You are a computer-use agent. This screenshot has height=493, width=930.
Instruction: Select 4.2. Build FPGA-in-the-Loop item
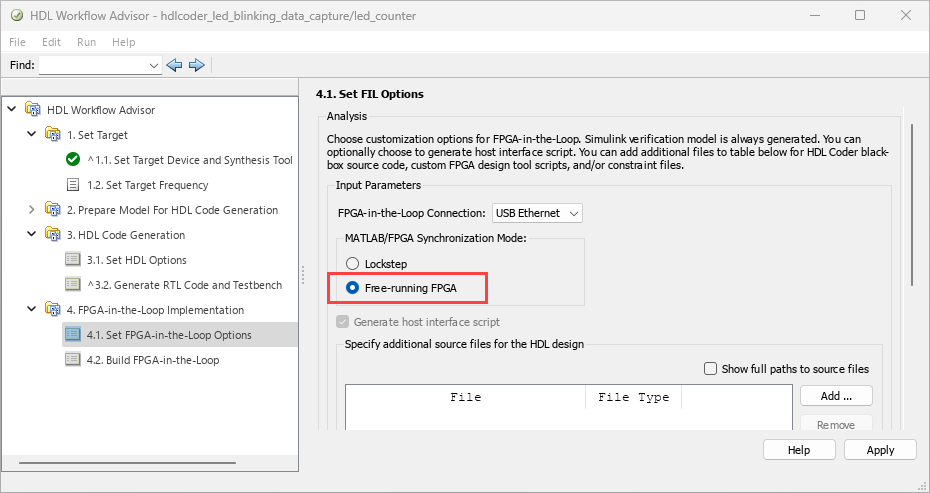[x=153, y=360]
